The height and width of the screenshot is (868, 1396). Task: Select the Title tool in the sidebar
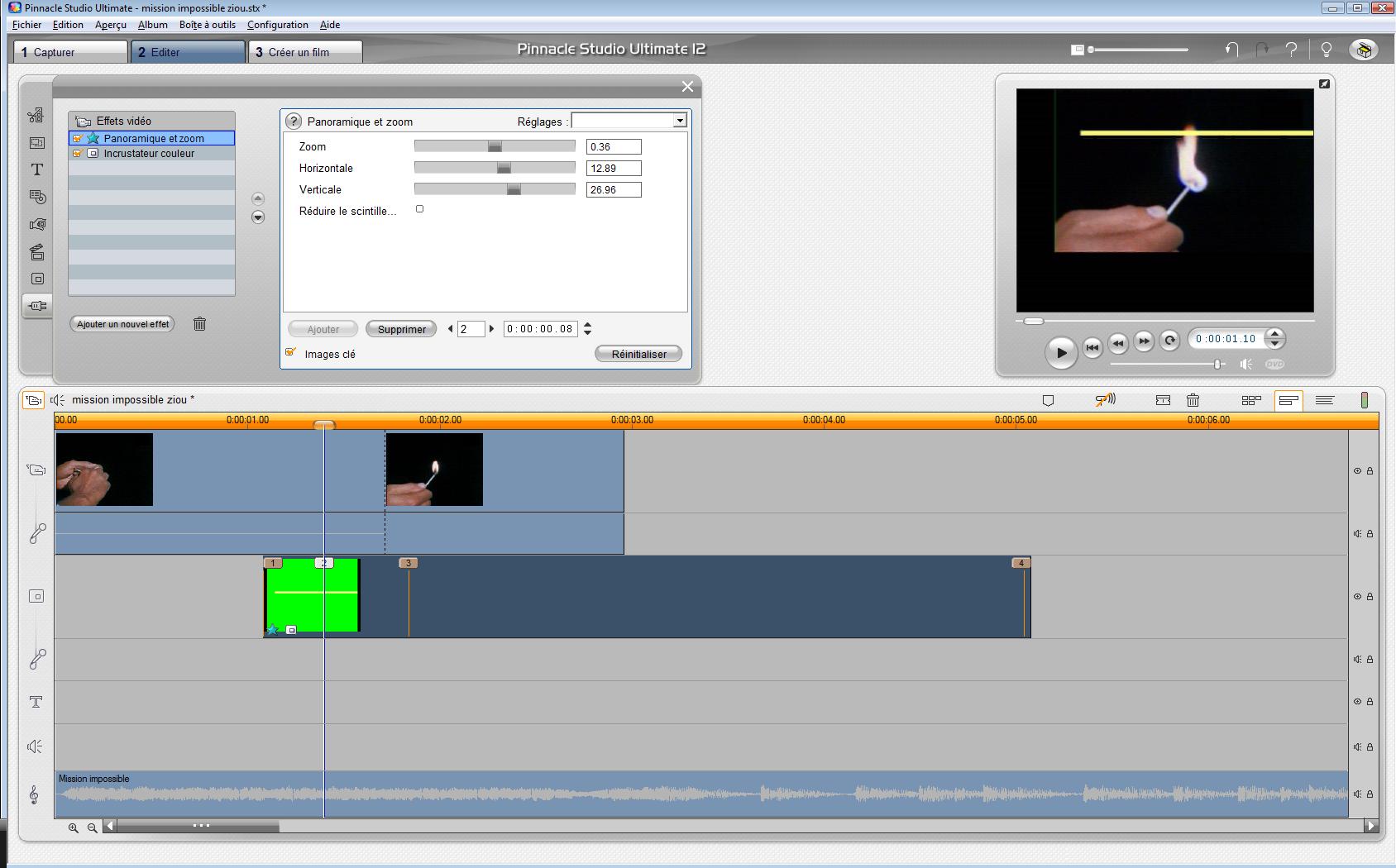click(x=37, y=169)
